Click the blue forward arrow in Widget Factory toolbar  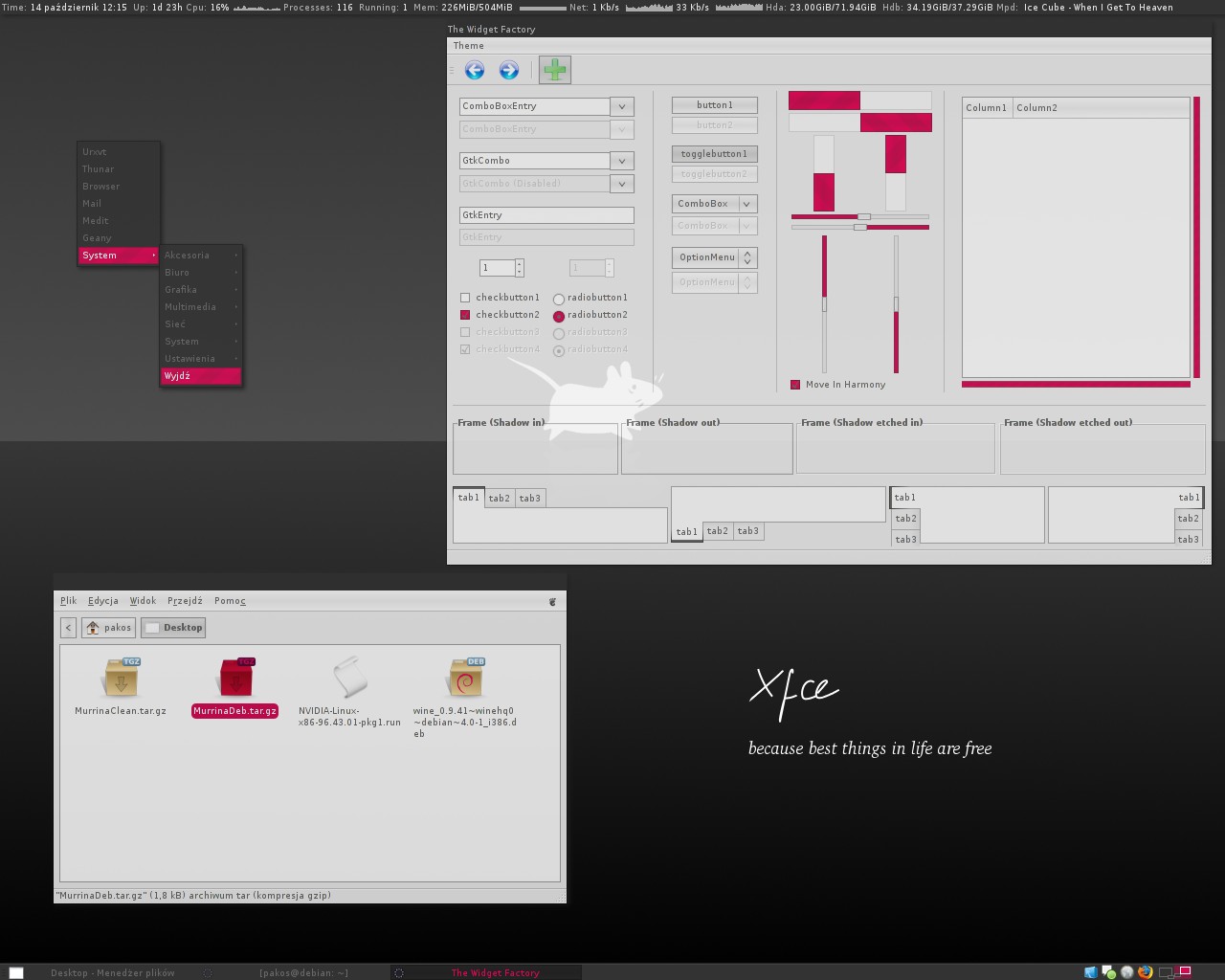[x=509, y=70]
